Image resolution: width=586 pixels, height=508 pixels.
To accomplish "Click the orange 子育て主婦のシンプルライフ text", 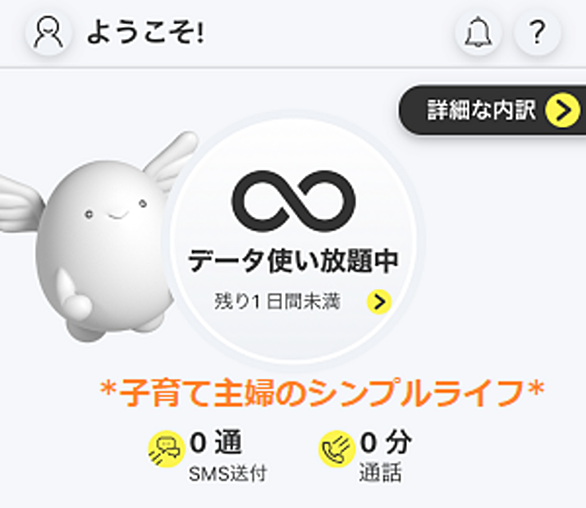I will [x=322, y=393].
